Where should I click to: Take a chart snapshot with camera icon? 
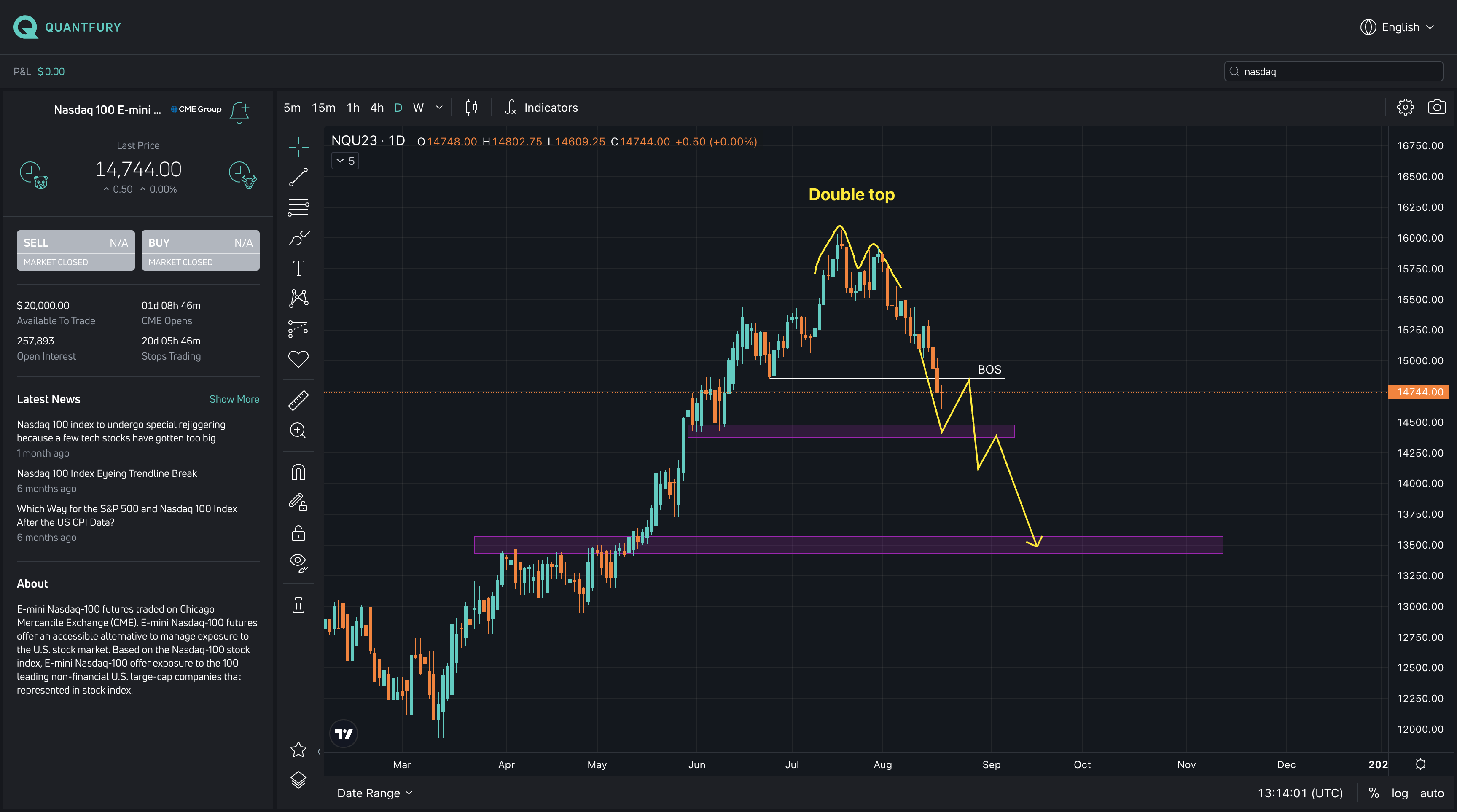(1437, 108)
